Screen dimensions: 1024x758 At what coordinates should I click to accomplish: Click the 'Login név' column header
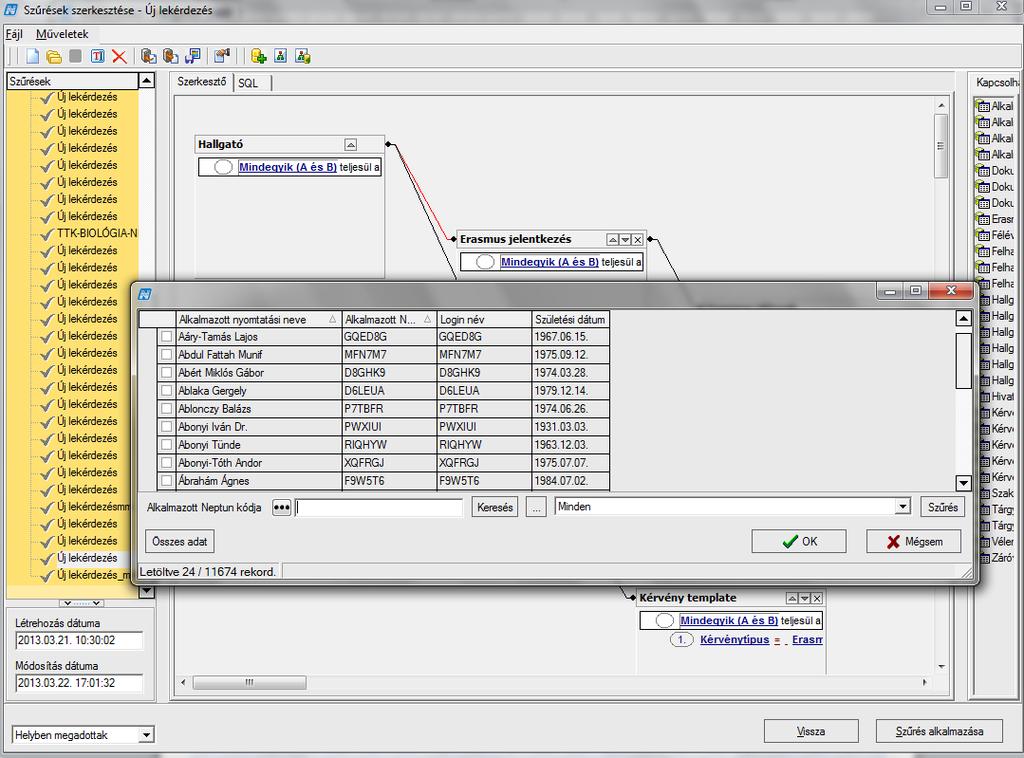(x=484, y=320)
